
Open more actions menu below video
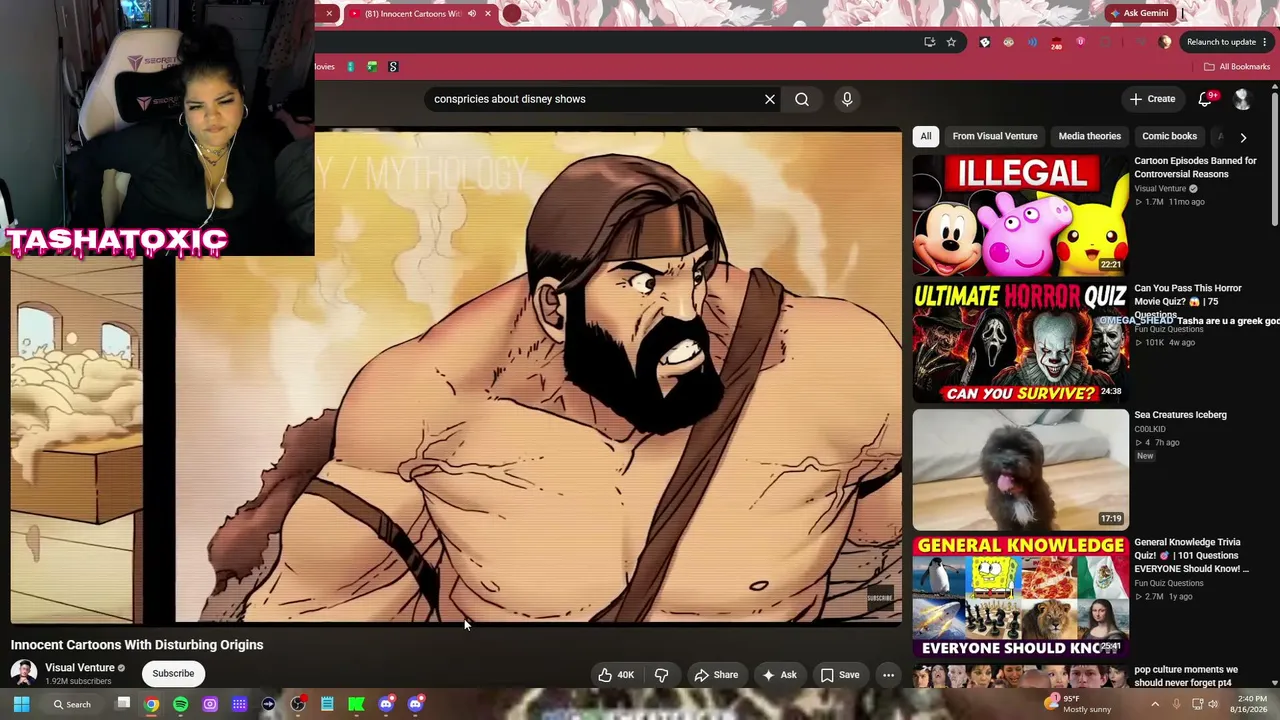pos(888,675)
